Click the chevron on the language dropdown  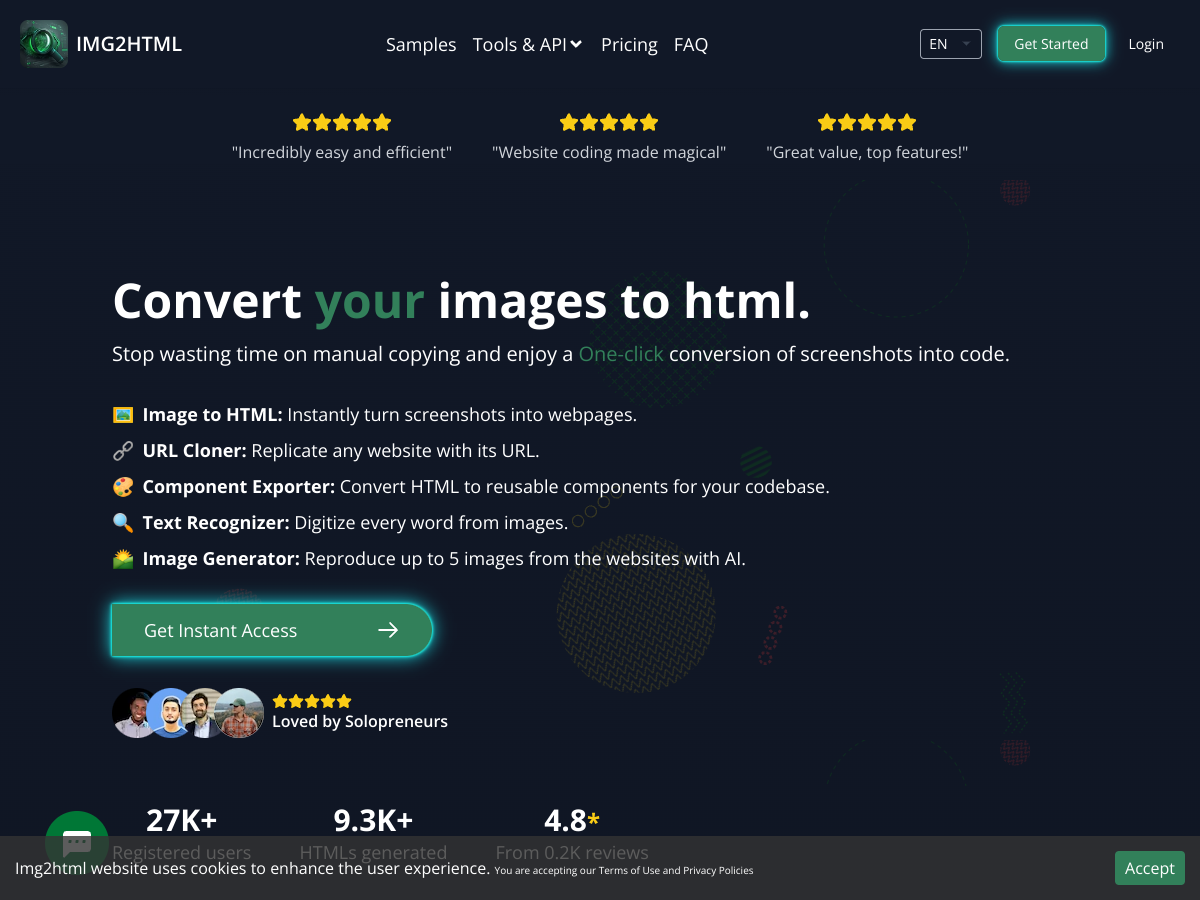click(965, 44)
